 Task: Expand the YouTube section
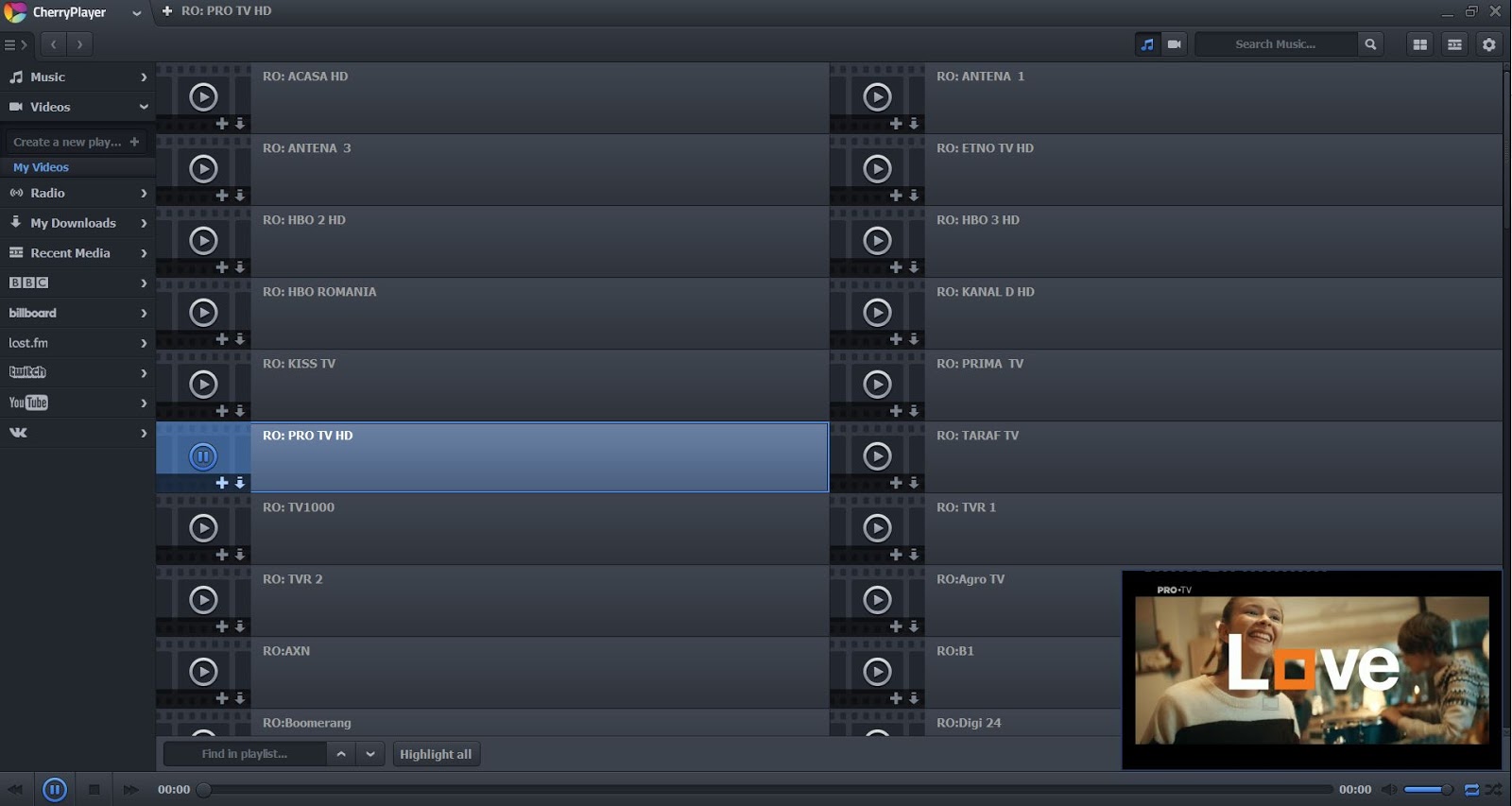[77, 403]
